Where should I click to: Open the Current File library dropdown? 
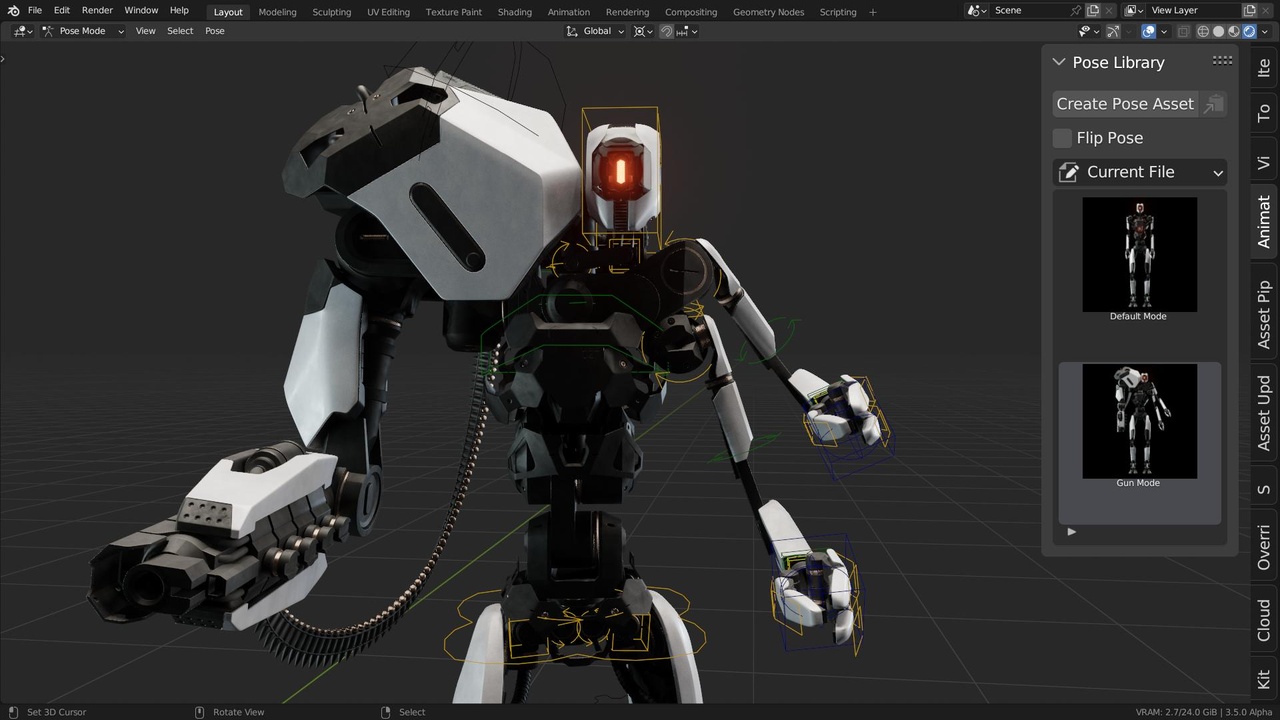(x=1140, y=171)
